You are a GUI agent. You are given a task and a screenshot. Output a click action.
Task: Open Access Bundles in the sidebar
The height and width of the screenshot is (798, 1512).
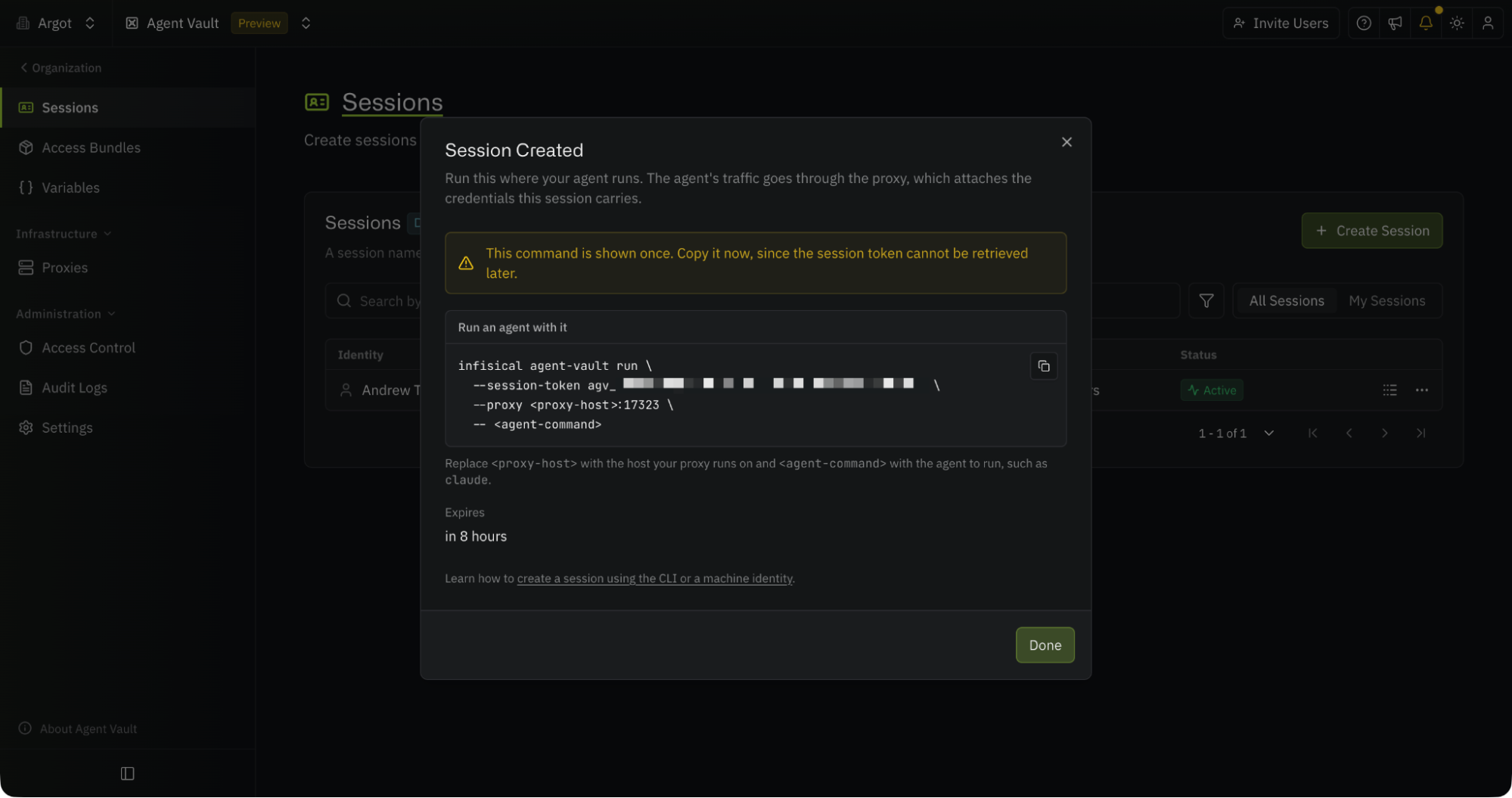coord(128,147)
